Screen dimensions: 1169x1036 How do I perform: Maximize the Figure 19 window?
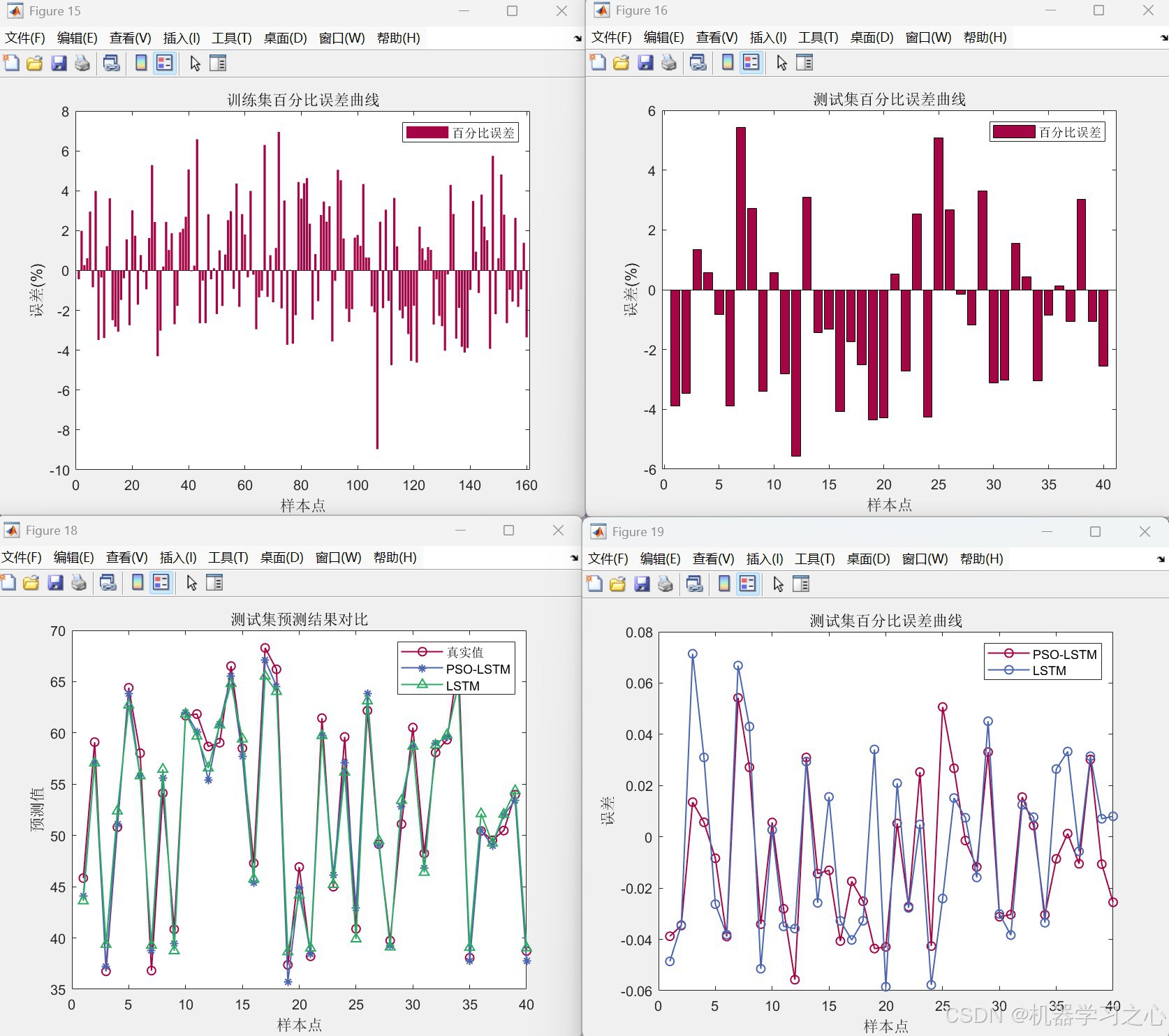[1095, 532]
